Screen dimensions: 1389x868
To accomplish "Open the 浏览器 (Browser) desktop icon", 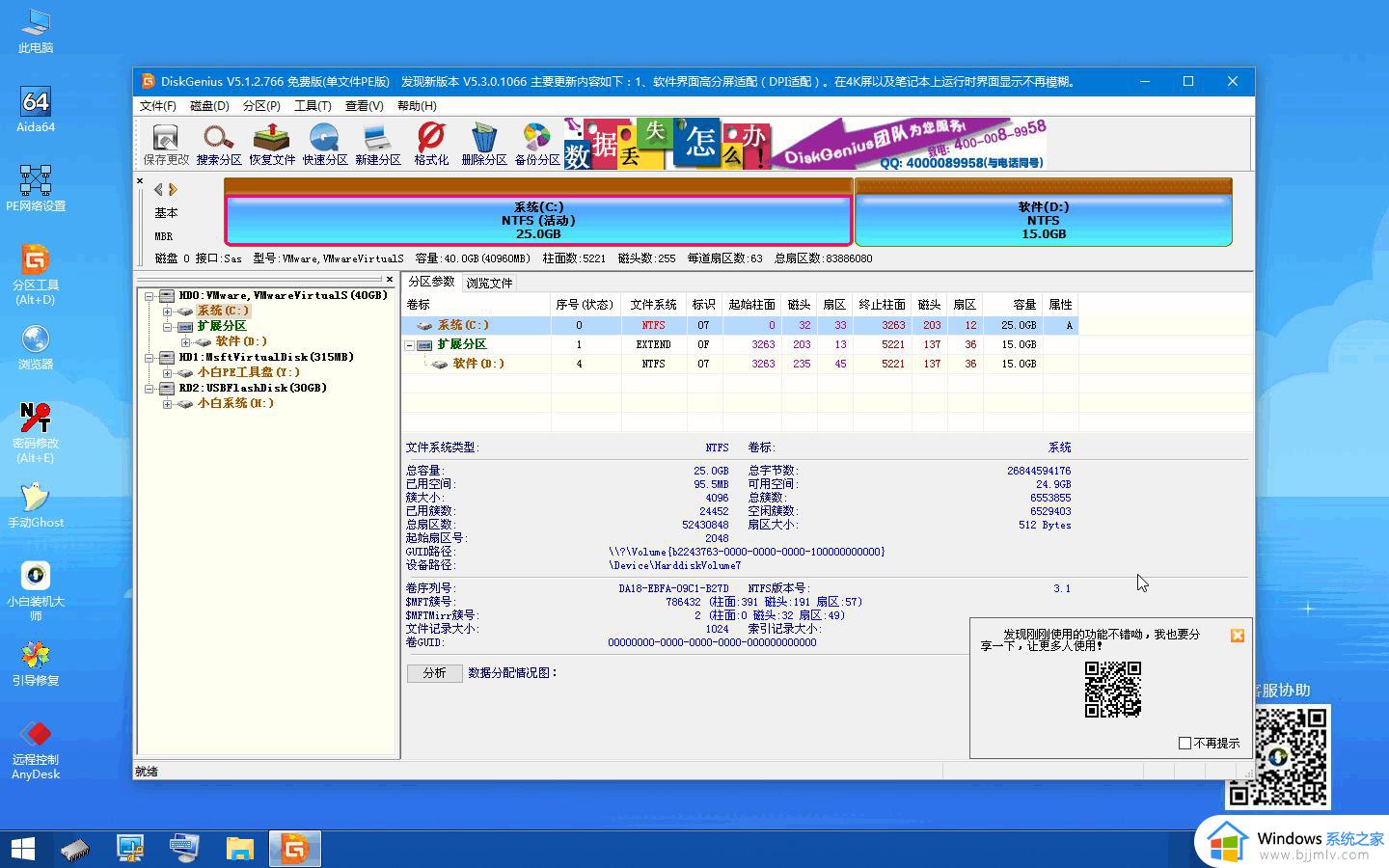I will click(x=36, y=346).
